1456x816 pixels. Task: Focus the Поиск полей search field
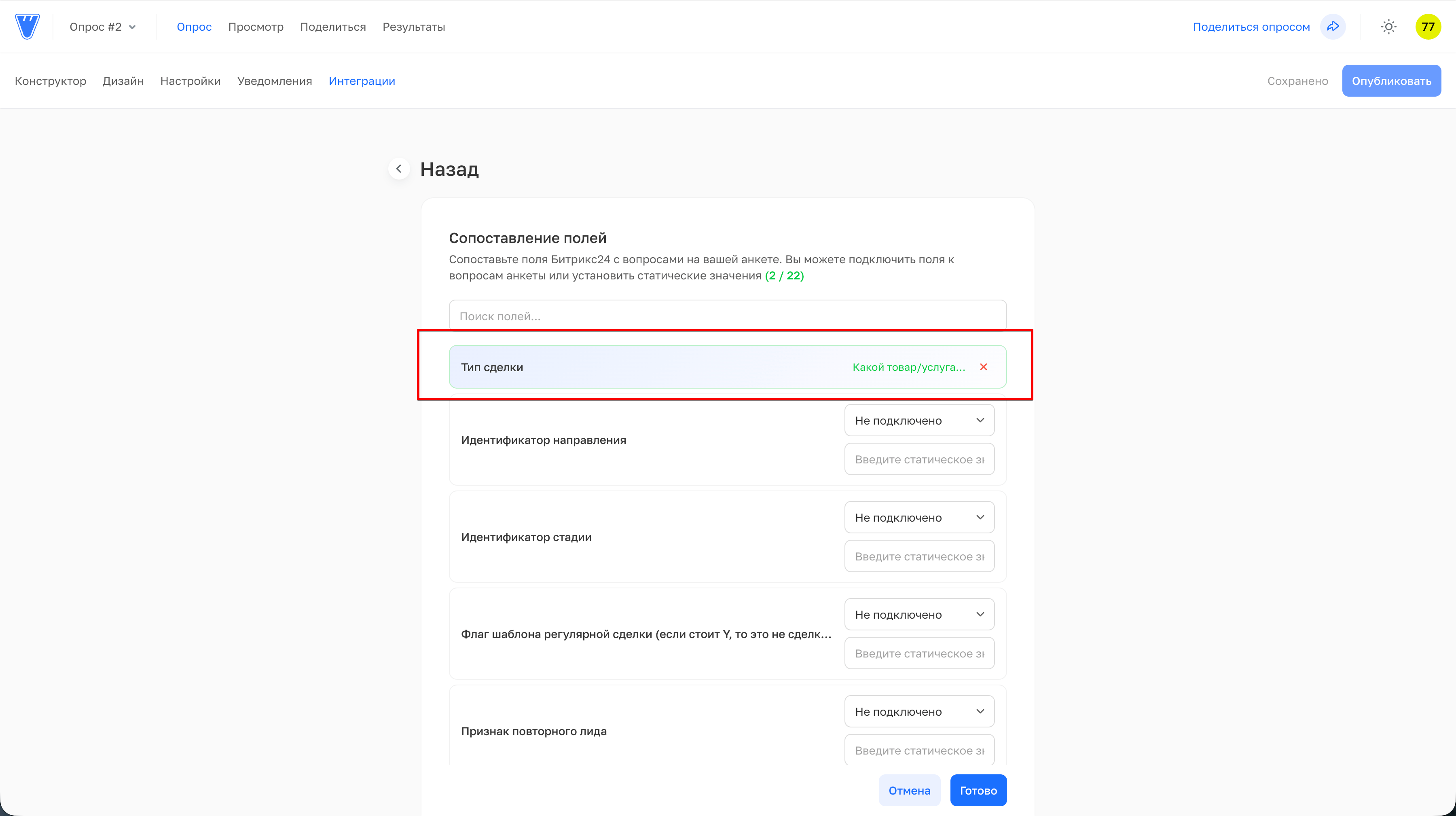(728, 316)
